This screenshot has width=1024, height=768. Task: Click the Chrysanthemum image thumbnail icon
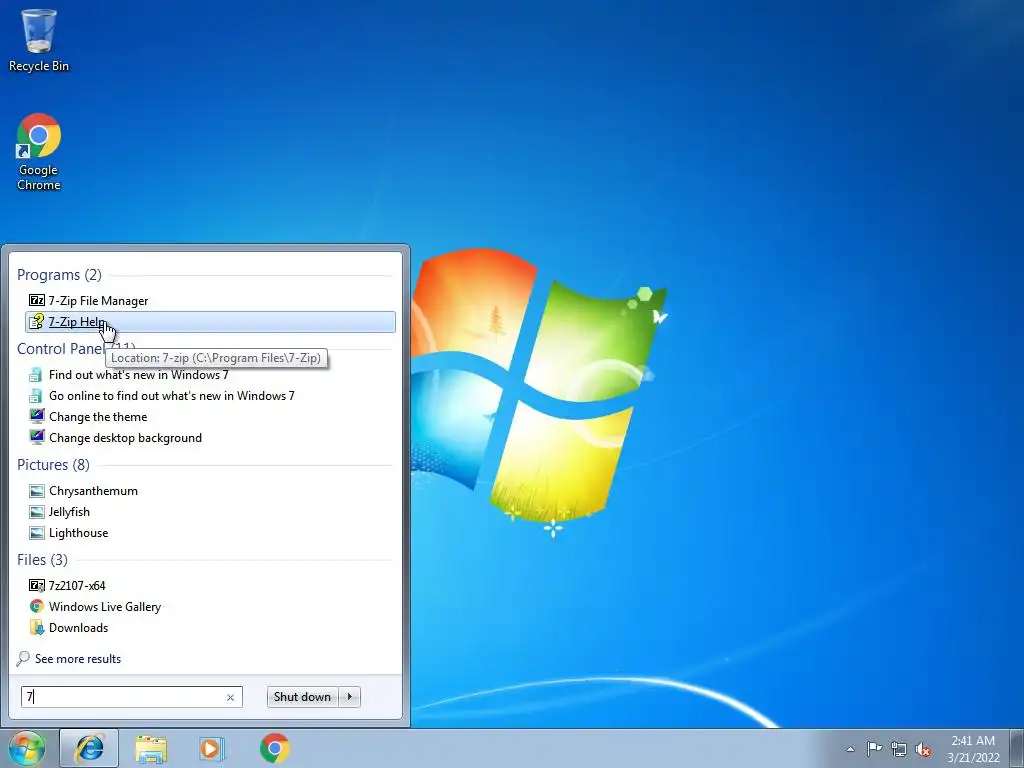tap(37, 490)
